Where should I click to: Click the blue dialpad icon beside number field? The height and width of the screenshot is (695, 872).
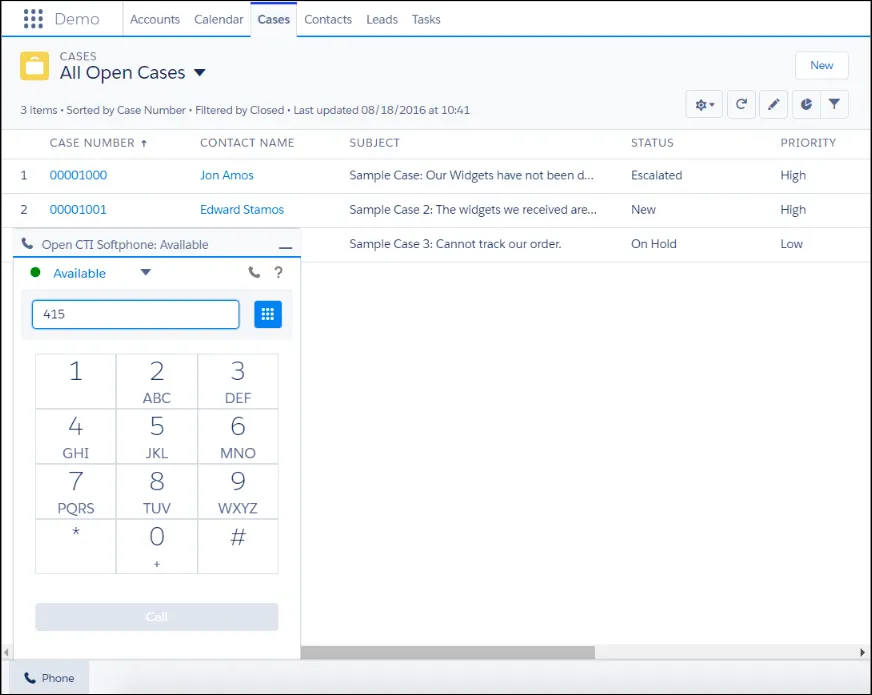[x=267, y=314]
